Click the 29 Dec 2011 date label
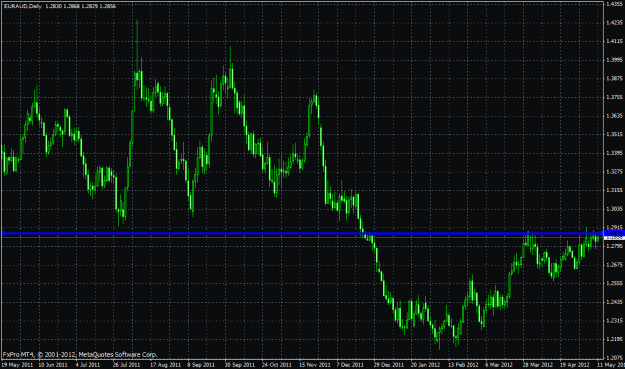The width and height of the screenshot is (625, 369). [x=389, y=365]
